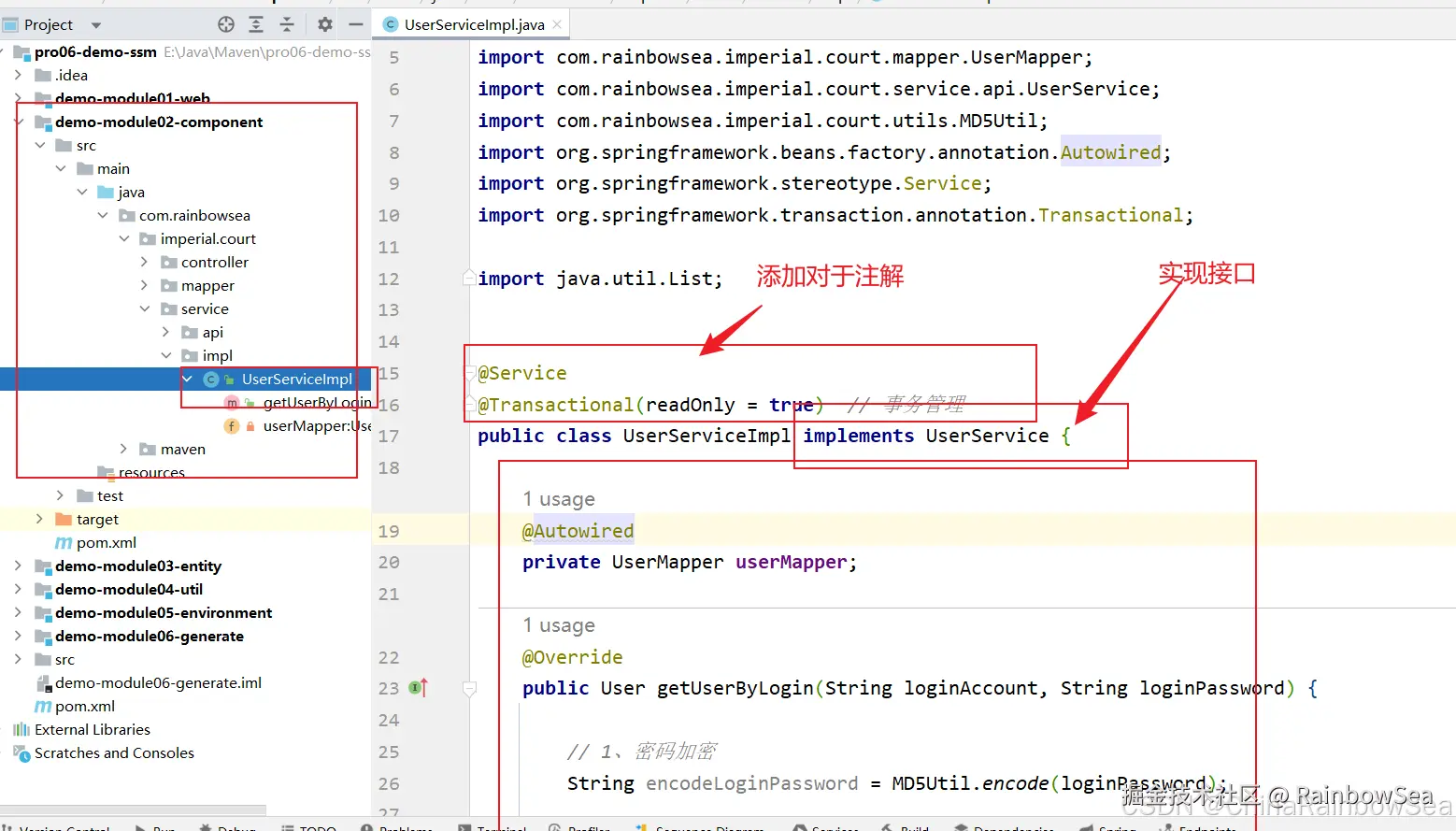Click the implements-method gutter icon at line 23
Image resolution: width=1456 pixels, height=831 pixels.
click(x=419, y=688)
